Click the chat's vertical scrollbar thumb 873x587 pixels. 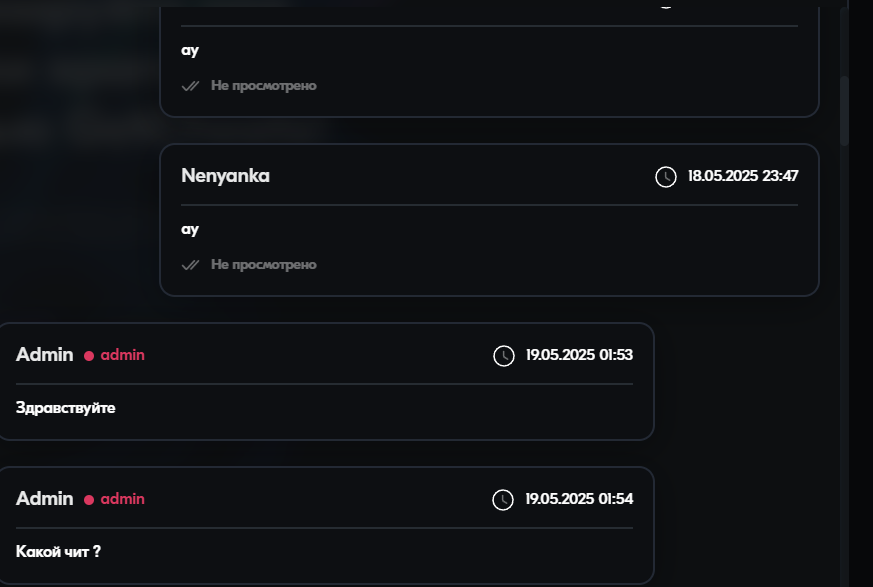[844, 110]
